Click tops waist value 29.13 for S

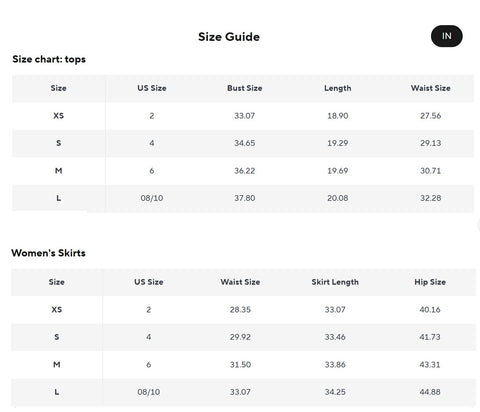[x=430, y=143]
